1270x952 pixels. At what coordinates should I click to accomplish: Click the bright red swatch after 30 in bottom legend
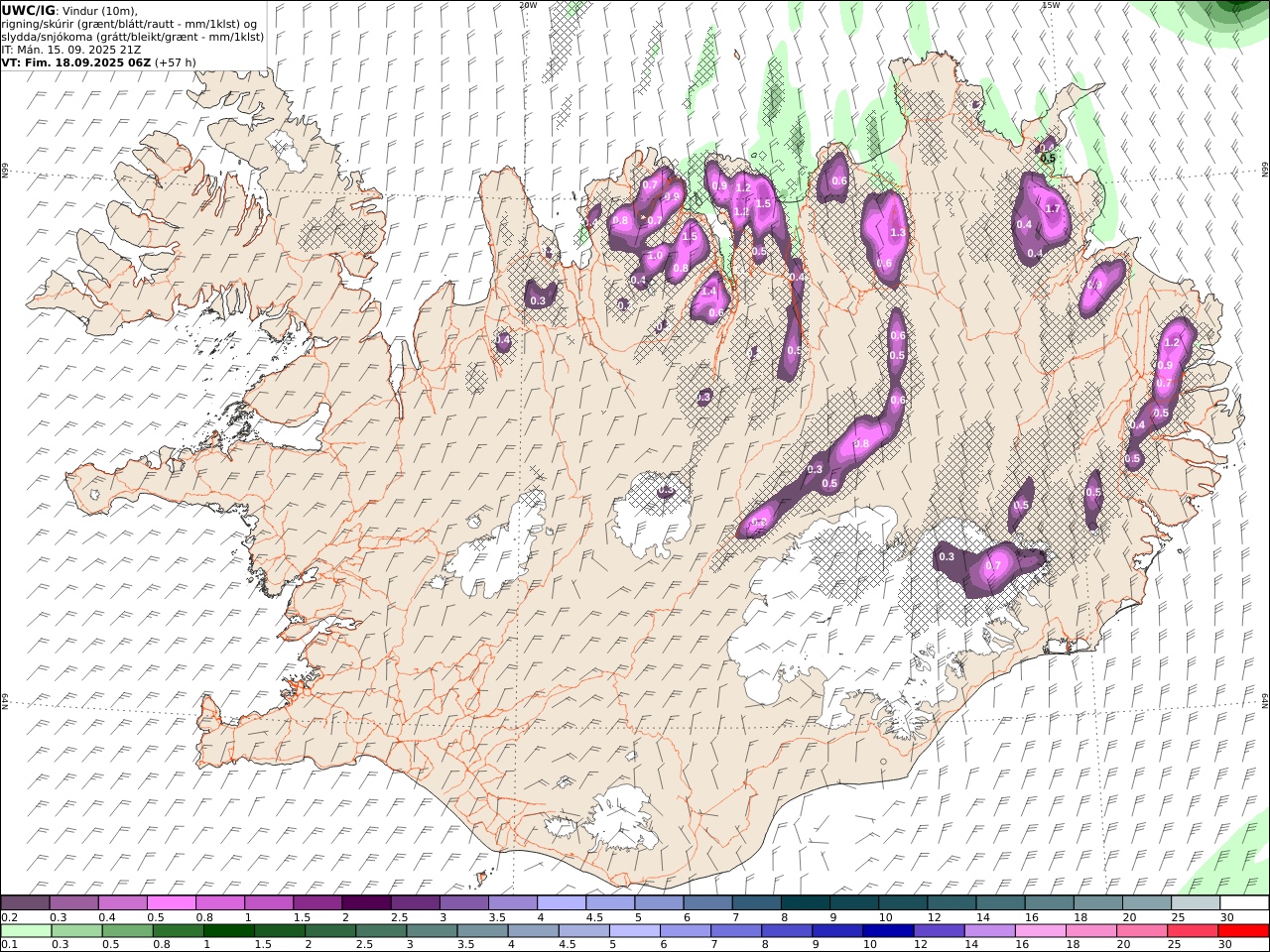1242,931
